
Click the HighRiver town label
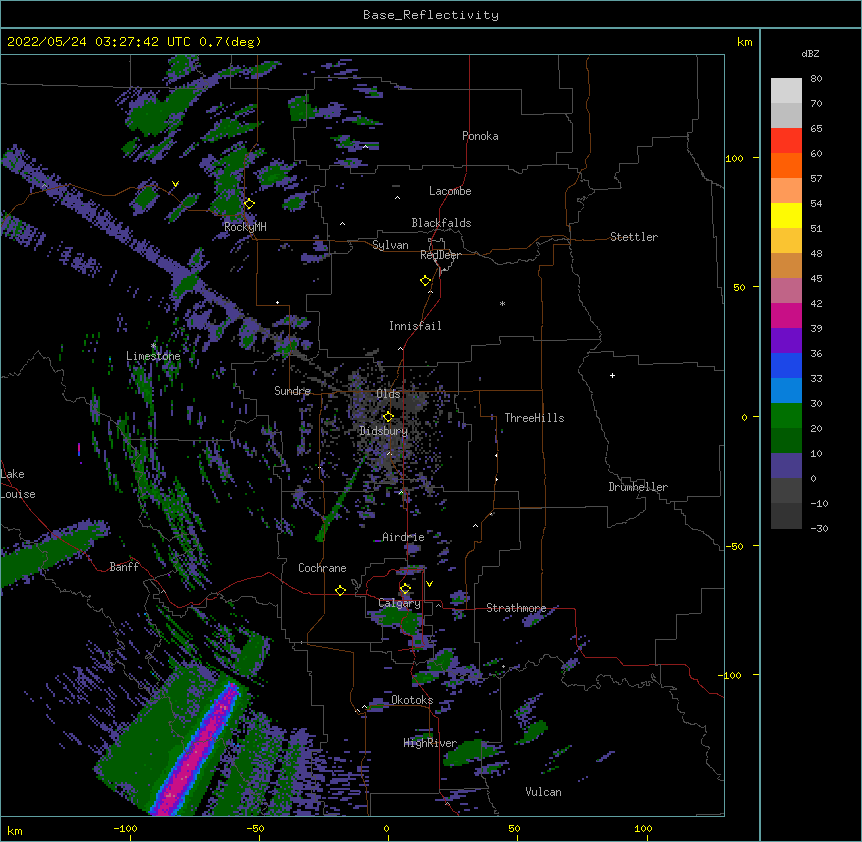[430, 743]
